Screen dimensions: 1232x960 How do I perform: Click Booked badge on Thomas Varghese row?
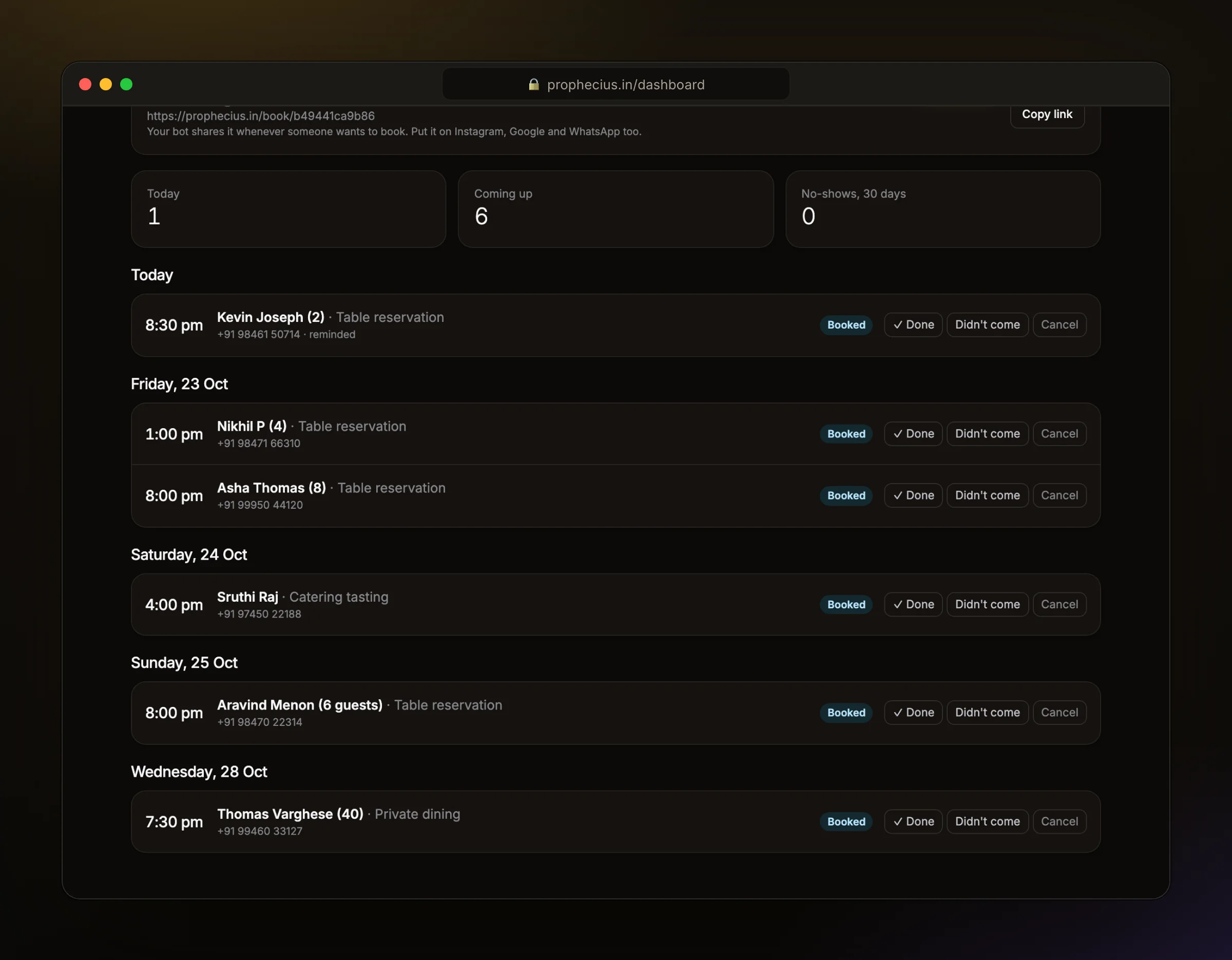pos(846,821)
